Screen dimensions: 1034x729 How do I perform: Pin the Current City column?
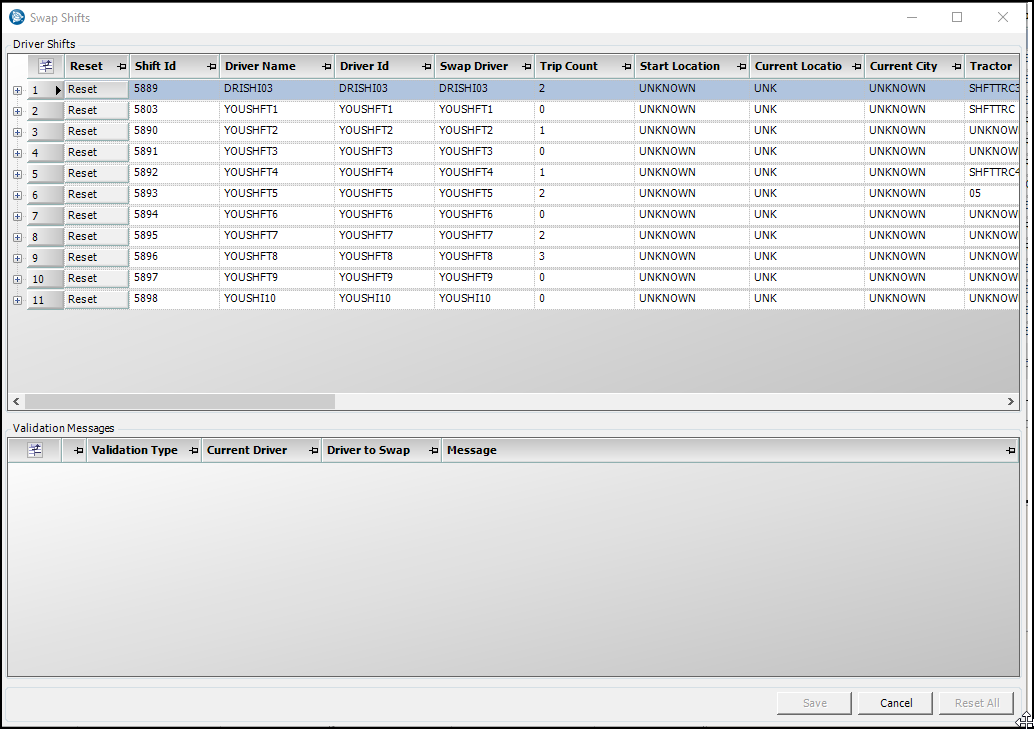[957, 67]
